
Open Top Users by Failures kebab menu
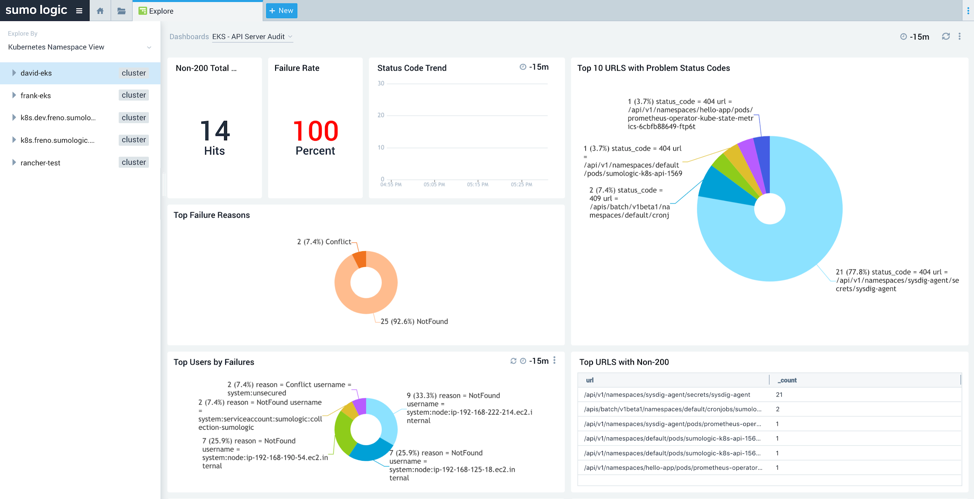coord(555,360)
